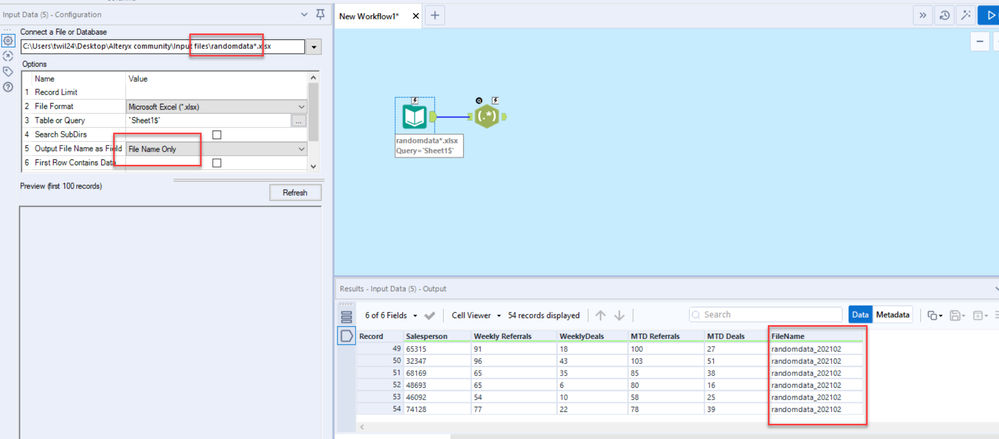
Task: Open the configuration gear tab icon
Action: pos(8,41)
